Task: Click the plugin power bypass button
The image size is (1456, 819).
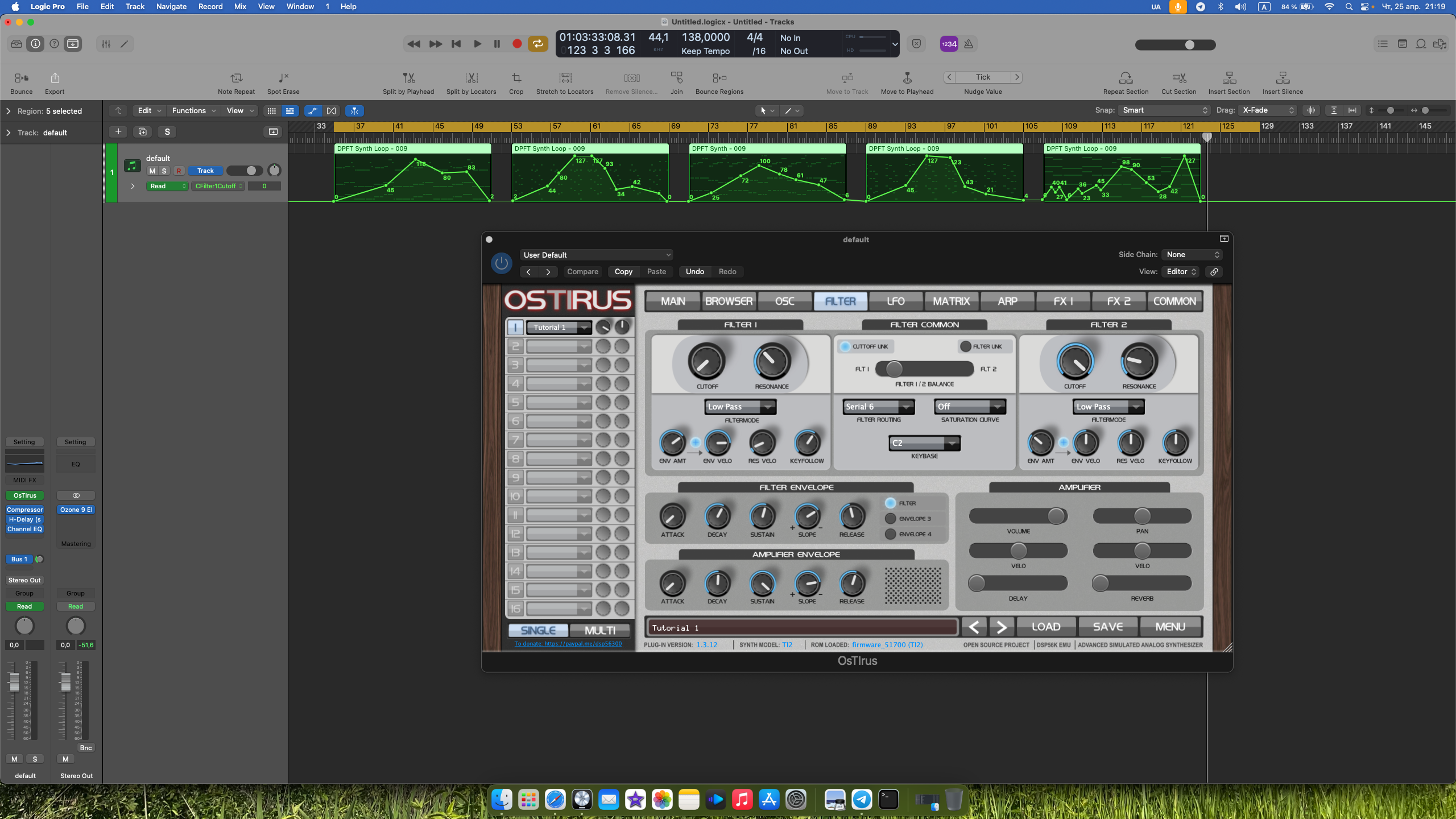Action: pos(501,263)
